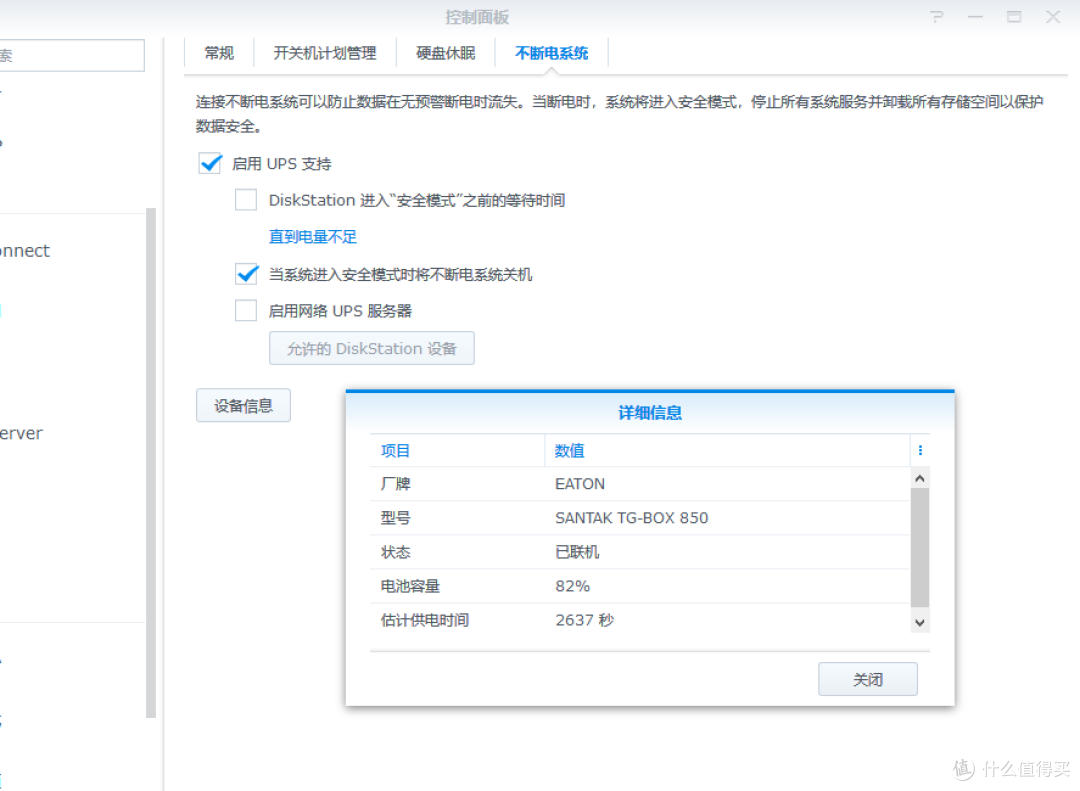Select the 估计供电时间 row label
The image size is (1080, 791).
click(x=424, y=620)
